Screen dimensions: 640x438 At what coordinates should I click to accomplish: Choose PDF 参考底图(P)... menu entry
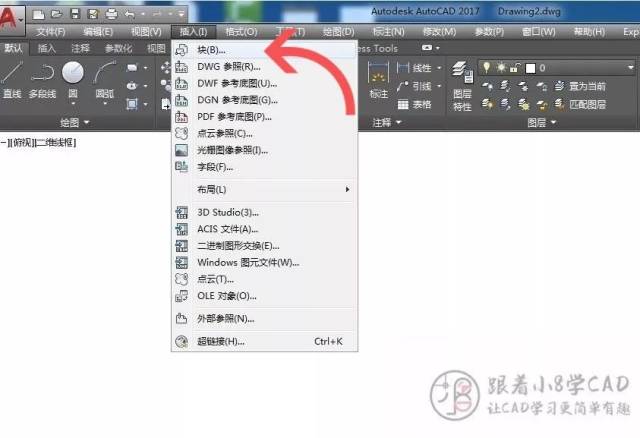(264, 117)
